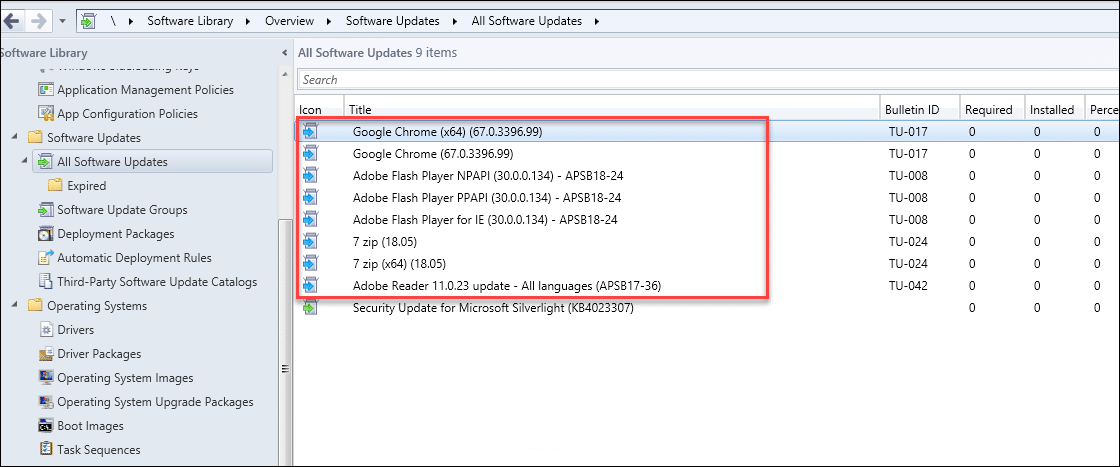Select Overview in the breadcrumb
Screen dimensions: 1120x467
pyautogui.click(x=289, y=21)
